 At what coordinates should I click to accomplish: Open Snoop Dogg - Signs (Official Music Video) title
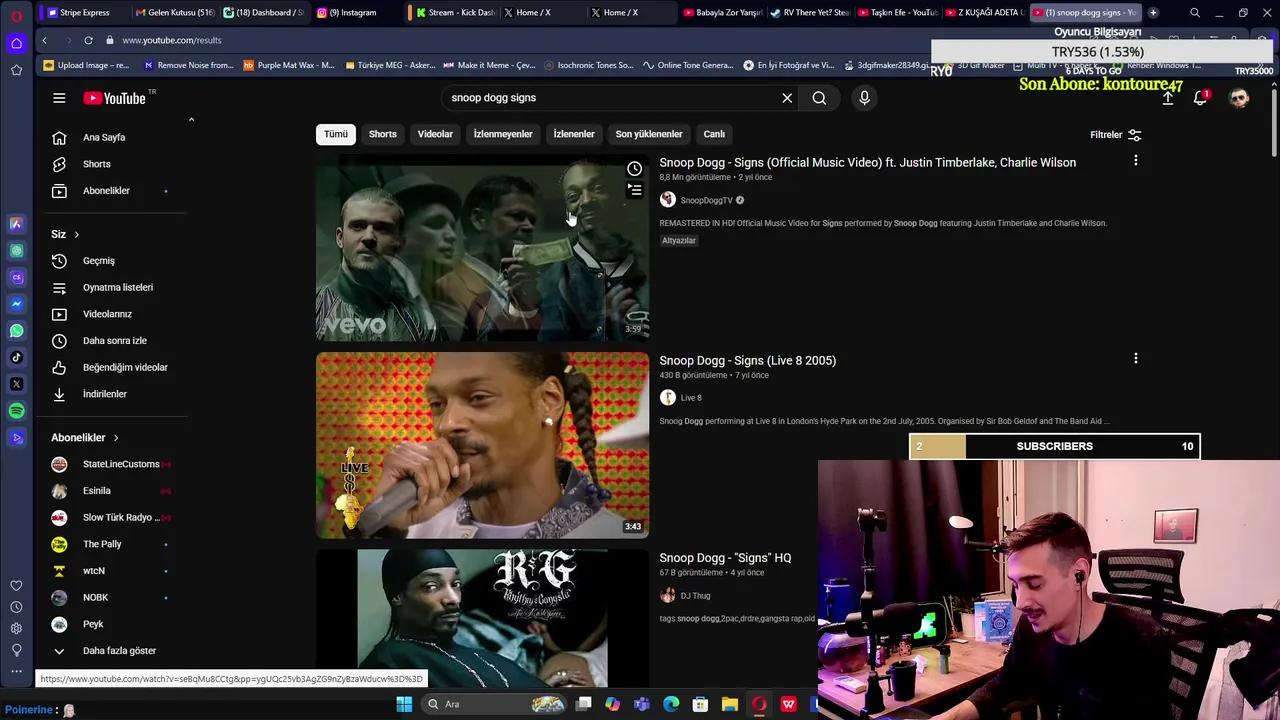[x=867, y=162]
